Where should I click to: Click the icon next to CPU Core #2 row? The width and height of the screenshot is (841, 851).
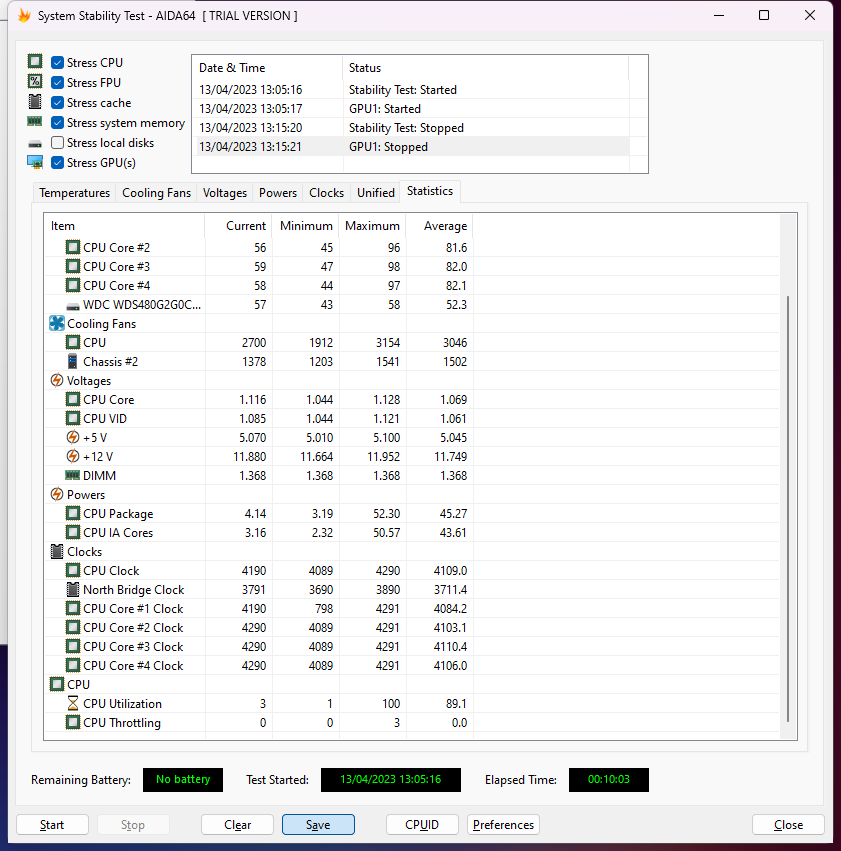pos(73,247)
